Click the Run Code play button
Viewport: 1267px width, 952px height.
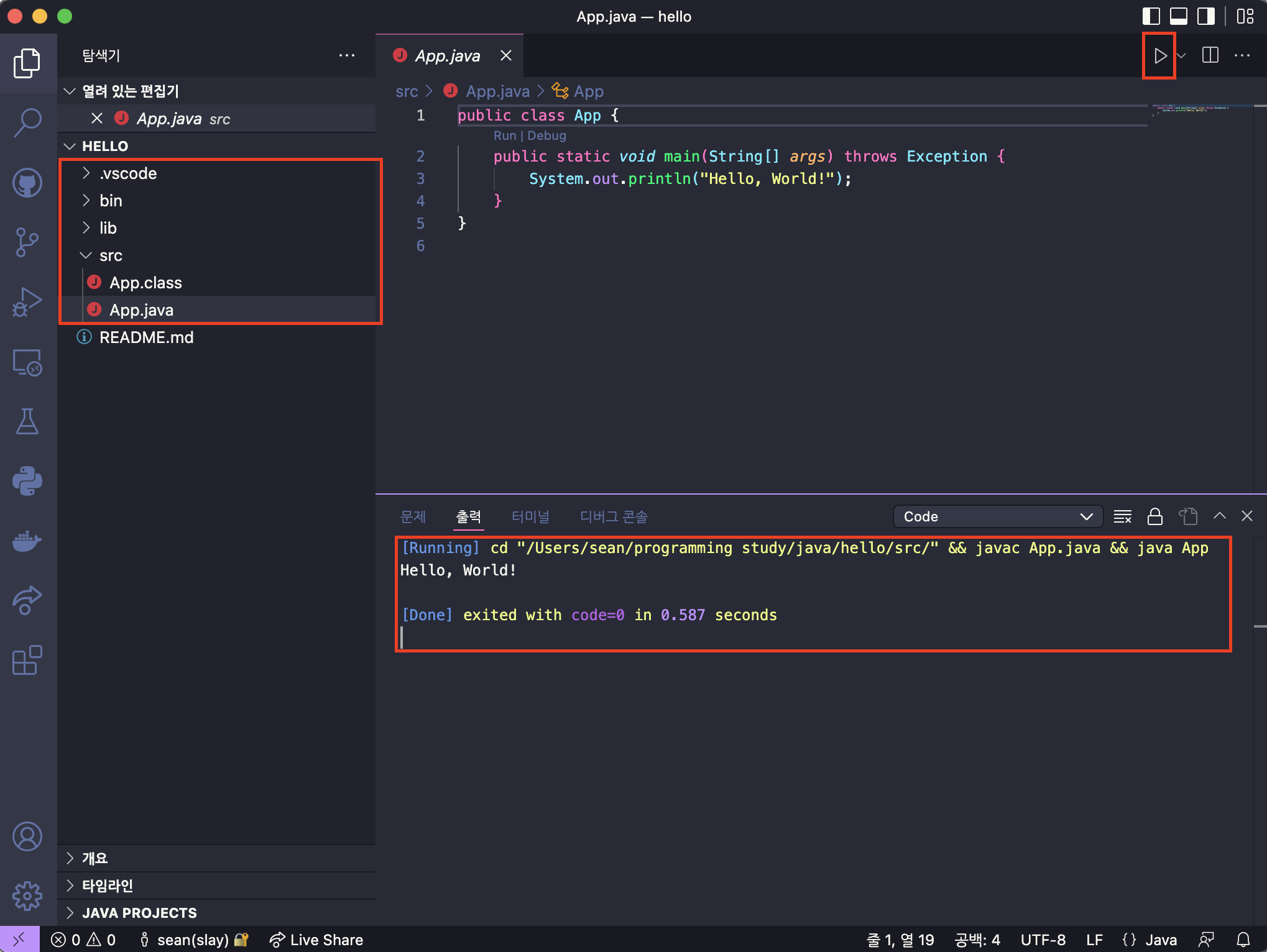pyautogui.click(x=1159, y=56)
